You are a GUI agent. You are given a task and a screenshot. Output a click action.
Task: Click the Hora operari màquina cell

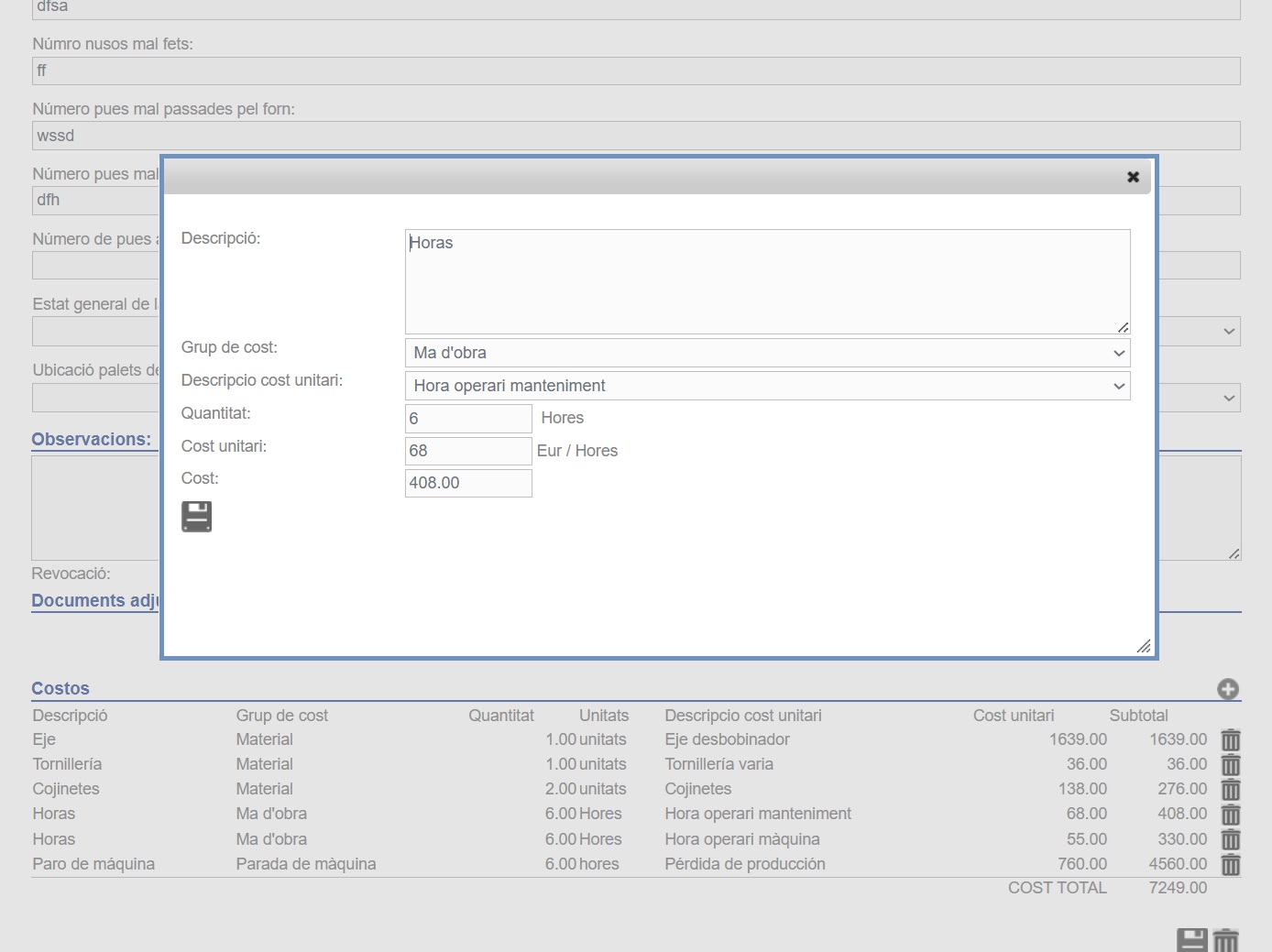click(742, 839)
